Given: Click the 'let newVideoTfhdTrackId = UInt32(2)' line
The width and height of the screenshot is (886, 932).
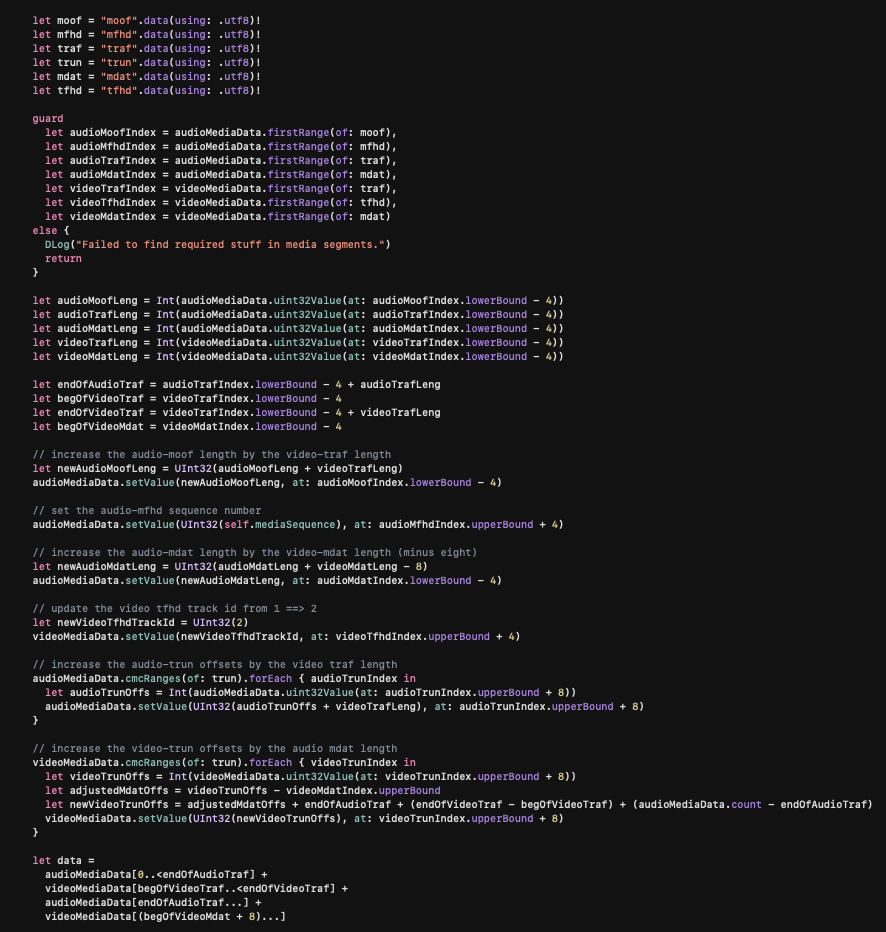Looking at the screenshot, I should pos(141,623).
